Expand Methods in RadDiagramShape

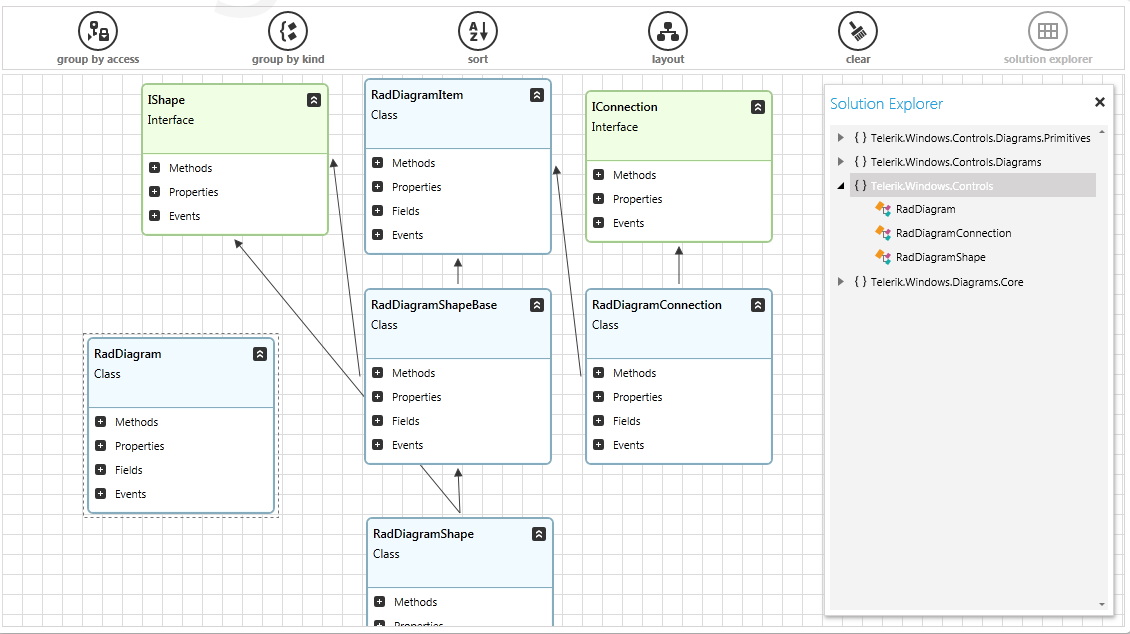380,602
